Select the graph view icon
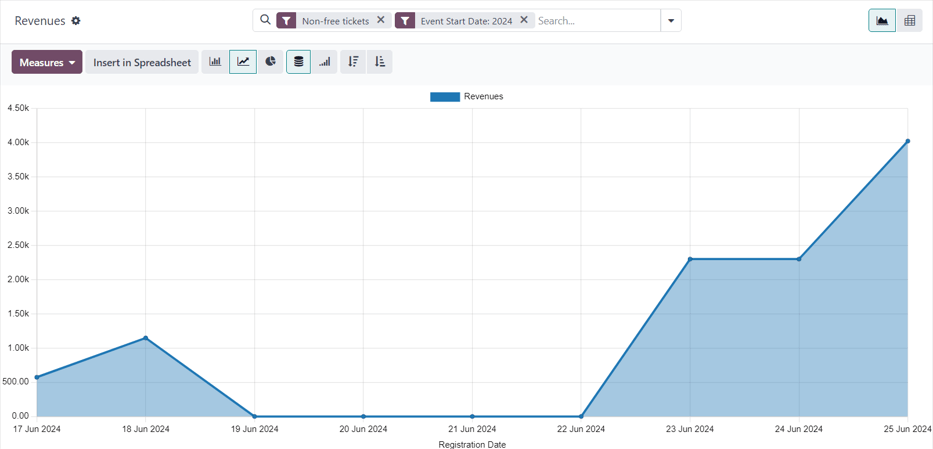 point(882,20)
